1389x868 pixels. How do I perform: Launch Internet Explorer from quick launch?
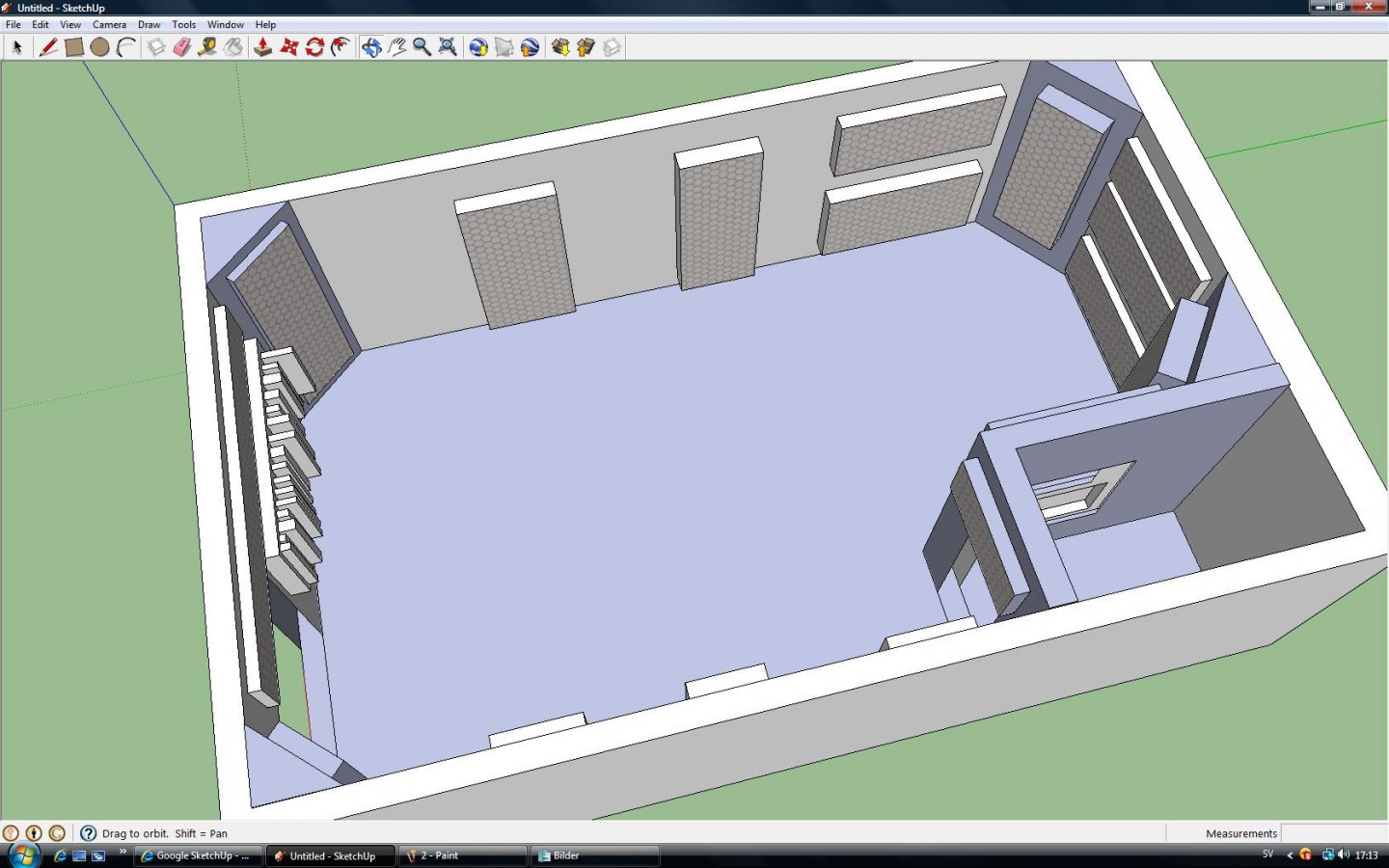(61, 855)
